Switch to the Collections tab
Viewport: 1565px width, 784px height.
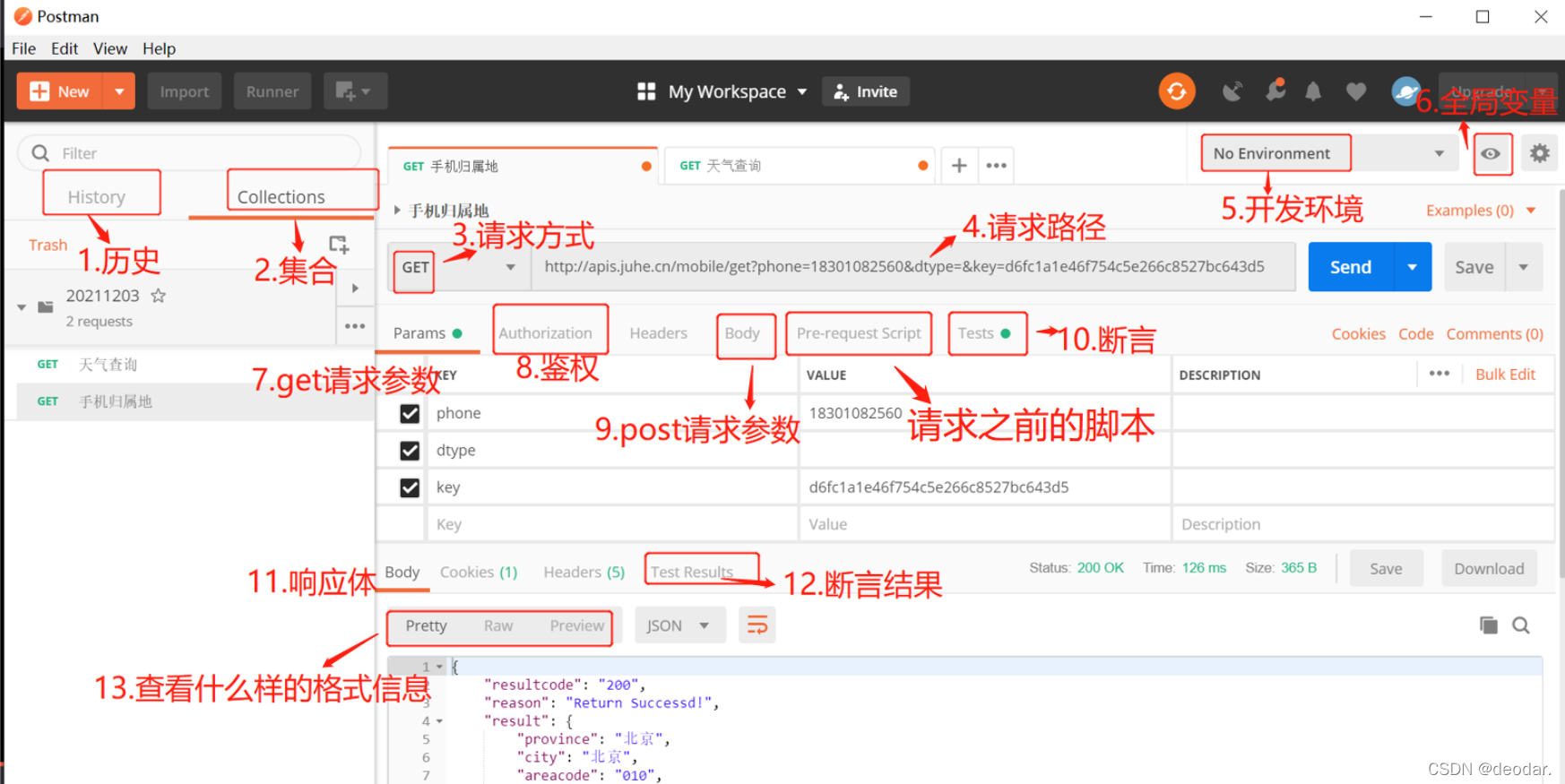coord(281,196)
